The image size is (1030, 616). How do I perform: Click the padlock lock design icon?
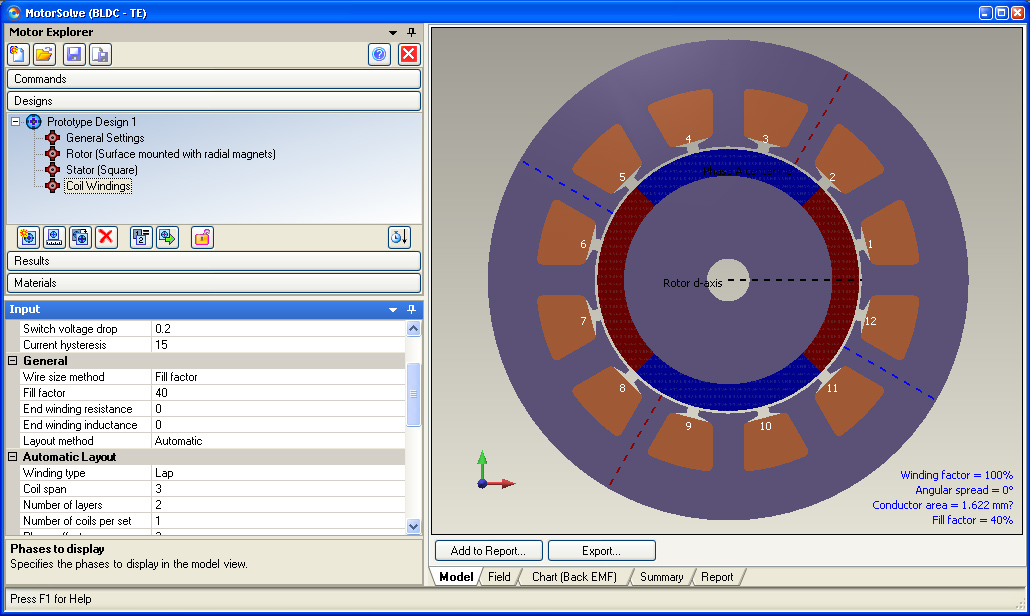click(x=202, y=237)
